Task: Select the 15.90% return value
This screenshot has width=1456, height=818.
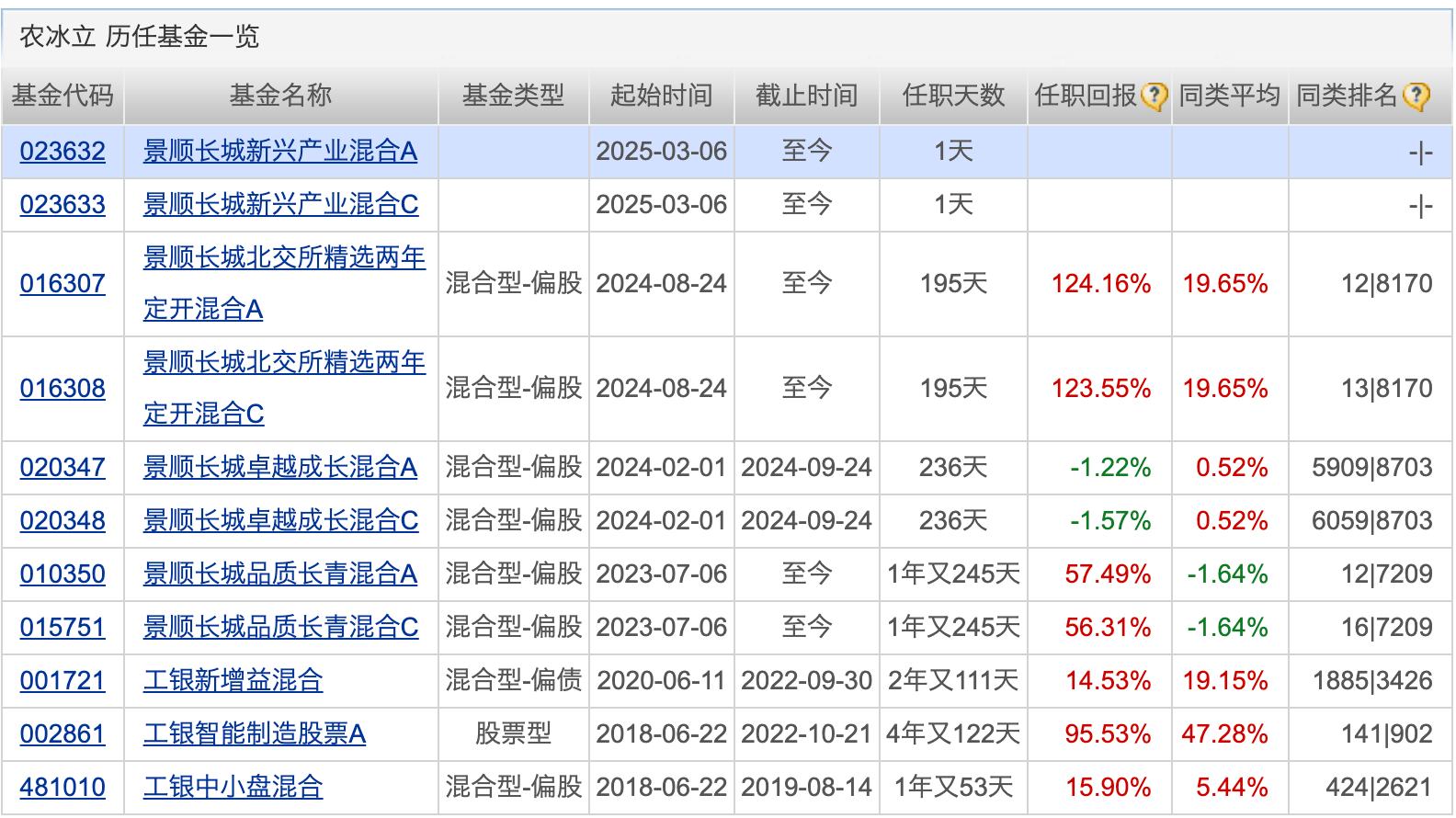Action: (1108, 787)
